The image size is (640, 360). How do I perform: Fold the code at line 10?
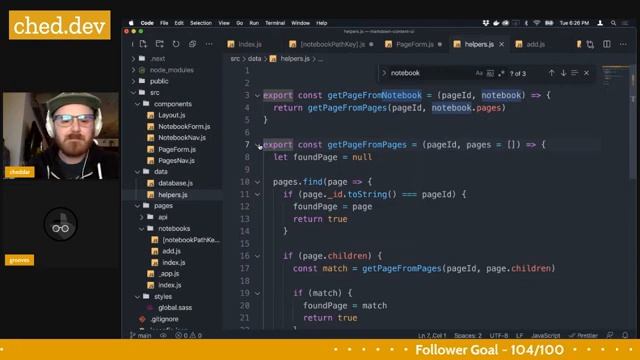(258, 182)
